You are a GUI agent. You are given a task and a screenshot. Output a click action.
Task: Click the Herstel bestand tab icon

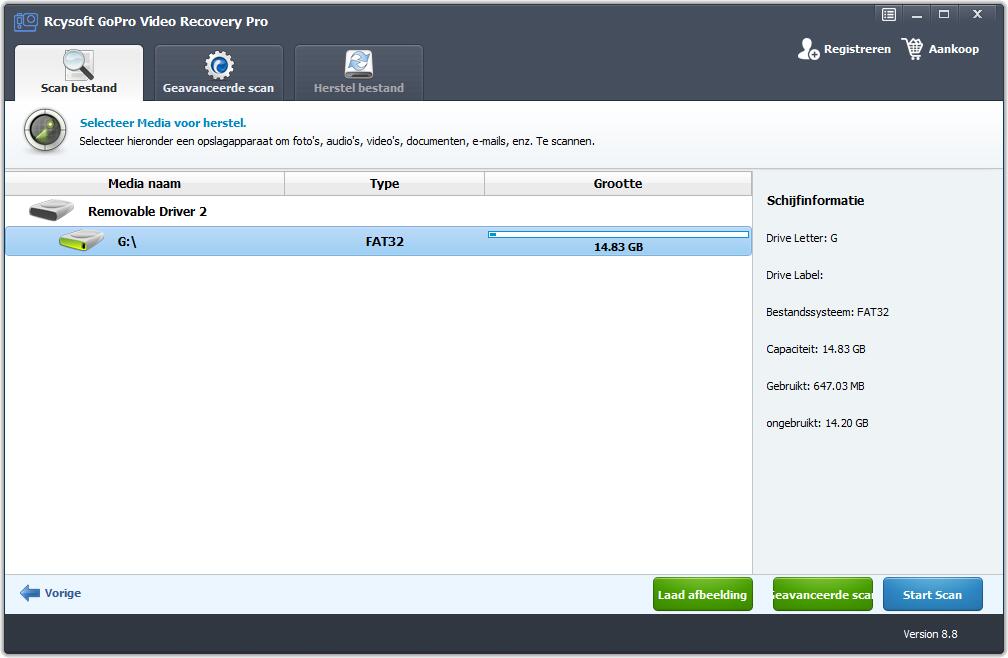click(x=358, y=65)
